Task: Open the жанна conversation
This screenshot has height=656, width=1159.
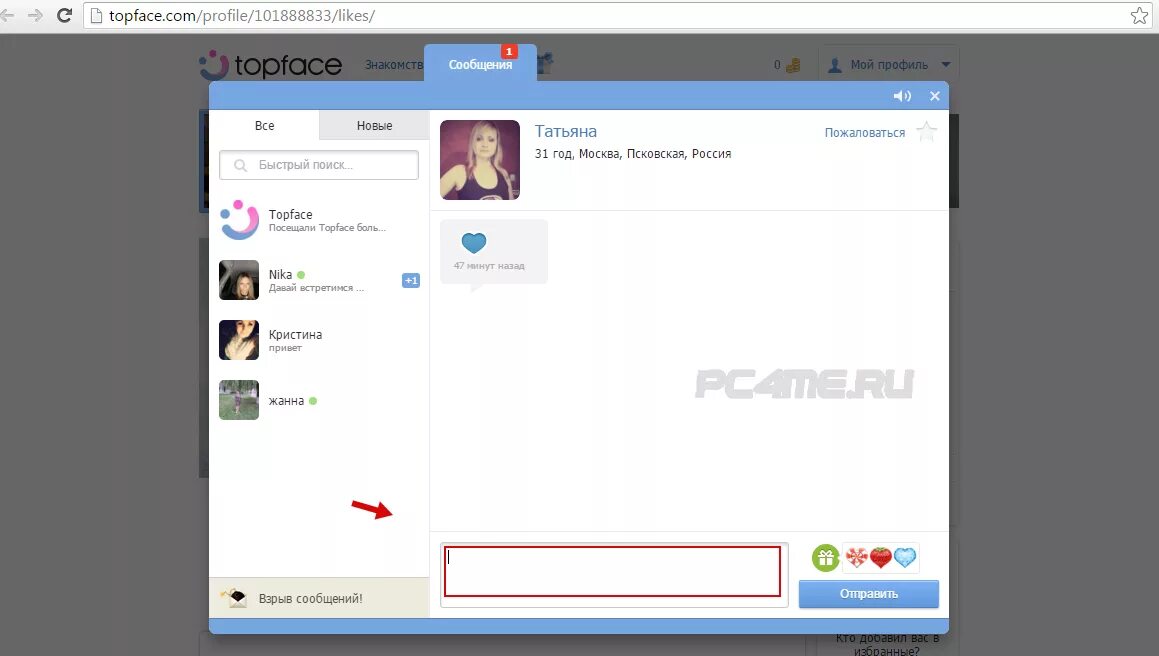Action: 319,400
